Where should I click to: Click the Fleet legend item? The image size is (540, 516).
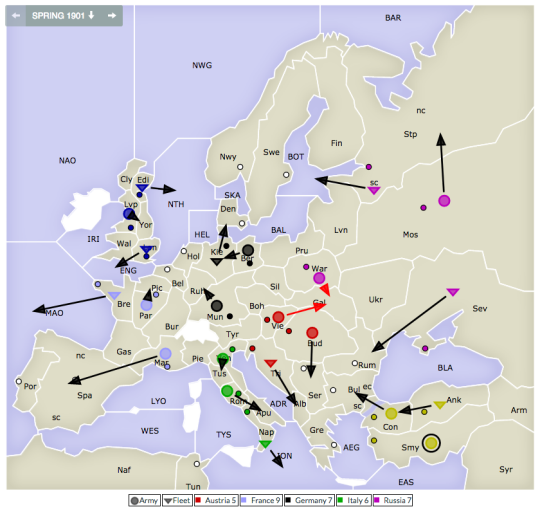pyautogui.click(x=177, y=500)
